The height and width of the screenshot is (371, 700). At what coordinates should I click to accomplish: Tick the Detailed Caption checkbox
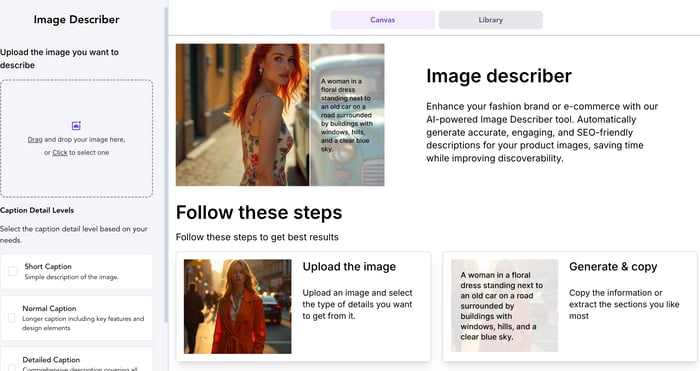click(12, 367)
